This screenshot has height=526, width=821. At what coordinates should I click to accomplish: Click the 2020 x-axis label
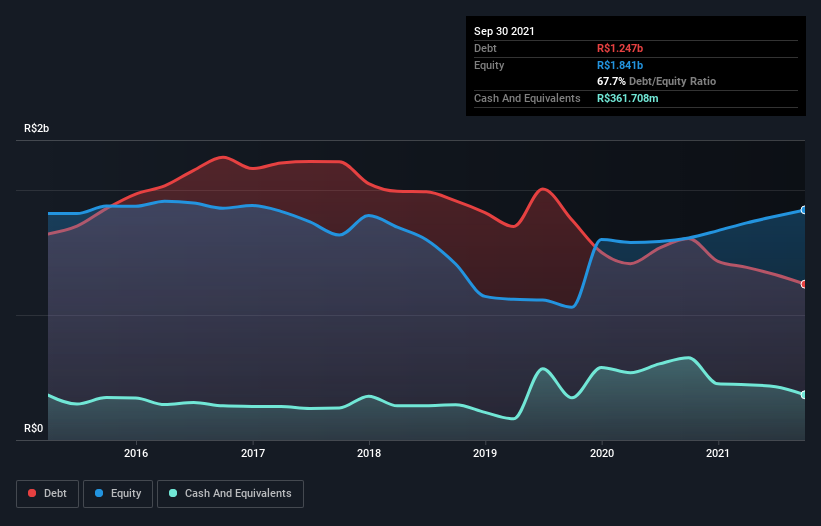[602, 453]
